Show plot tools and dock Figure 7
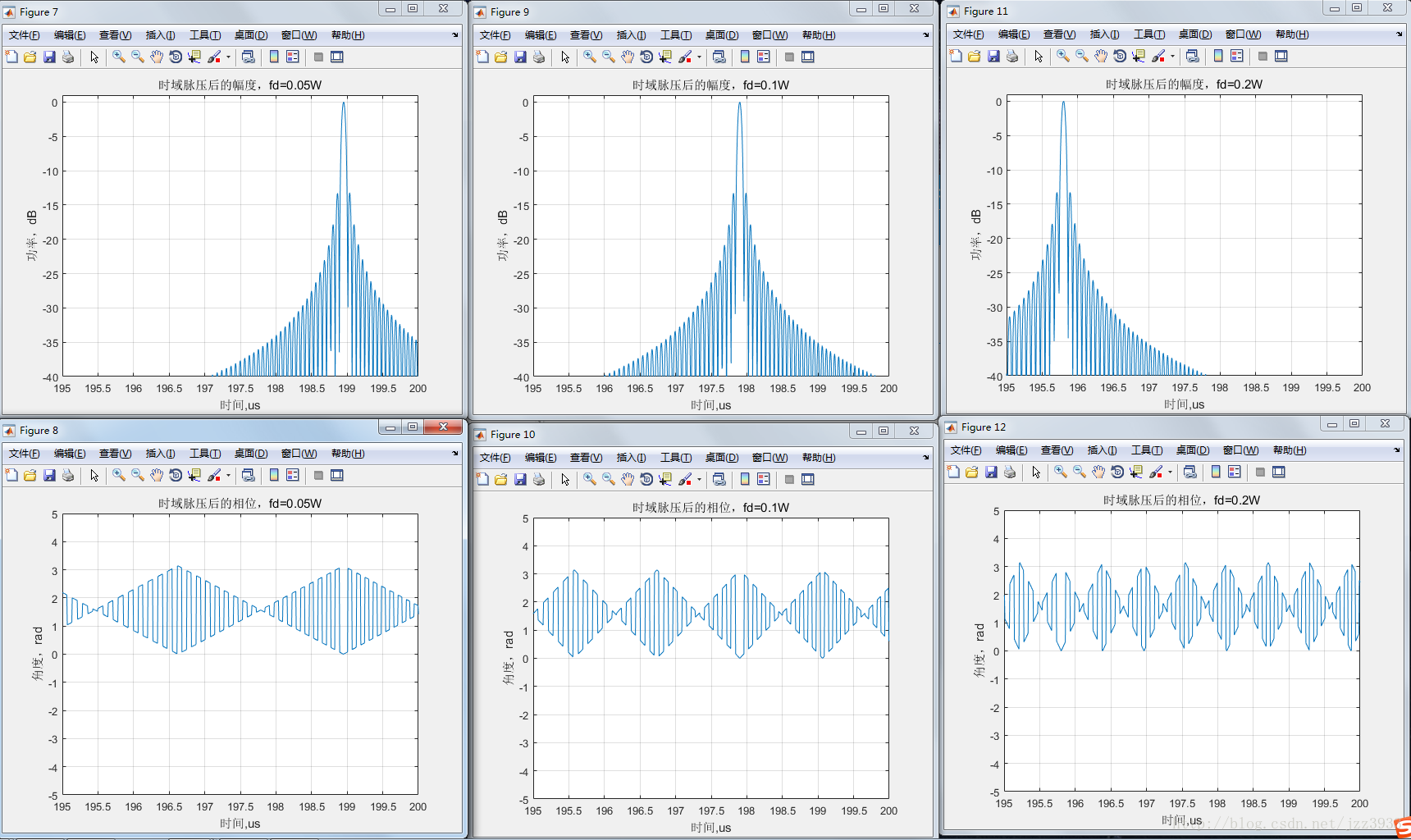 point(337,57)
